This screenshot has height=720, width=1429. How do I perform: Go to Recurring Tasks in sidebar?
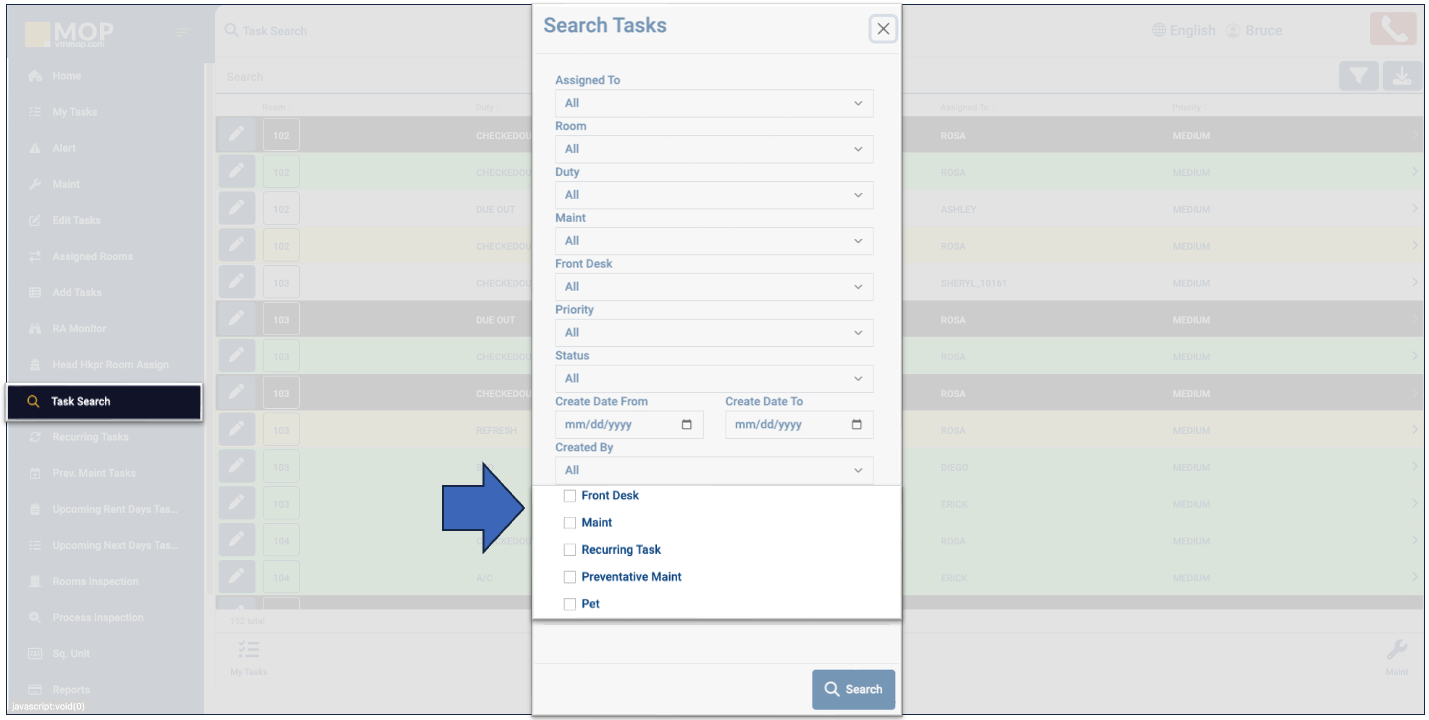click(x=90, y=437)
